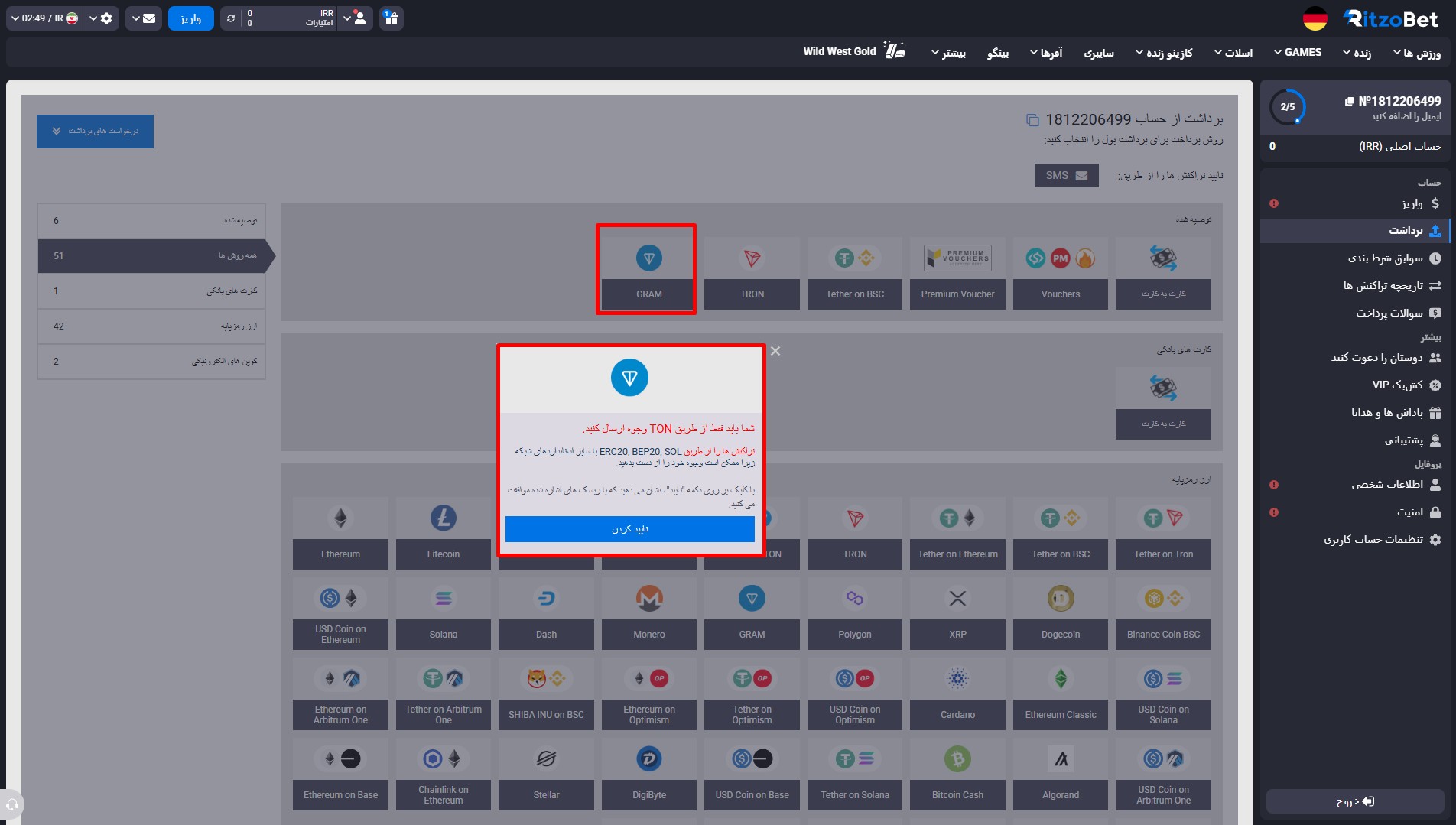Expand the 02:49 / IR time zone dropdown

[x=44, y=18]
